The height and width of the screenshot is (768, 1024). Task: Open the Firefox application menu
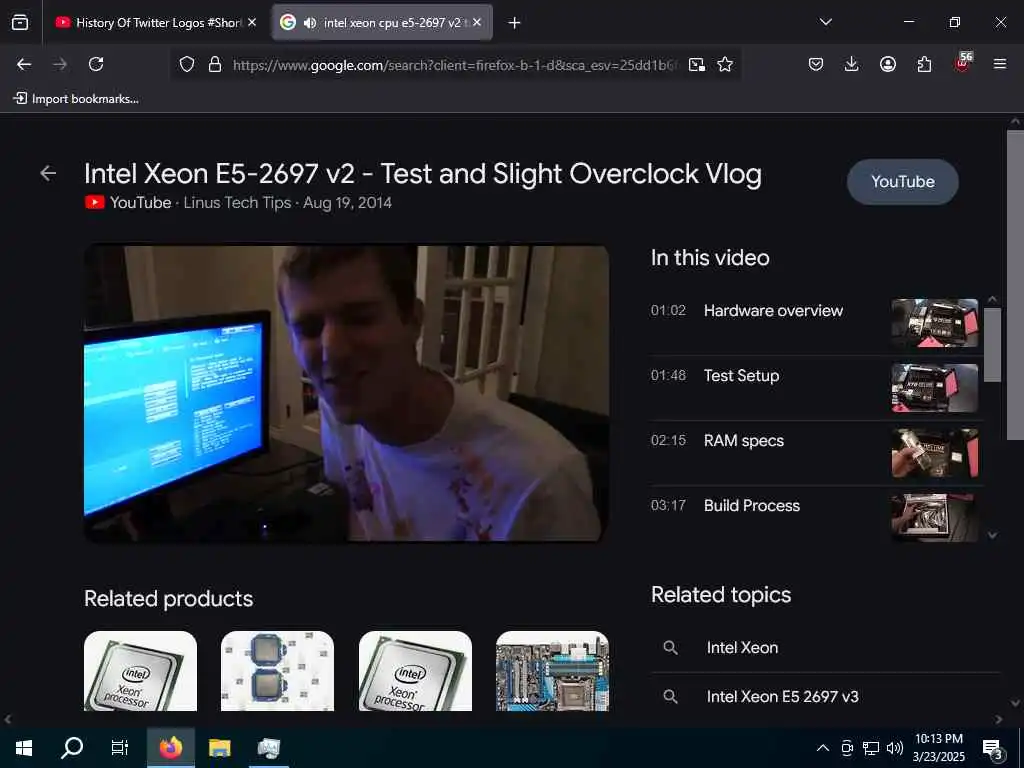[1000, 64]
